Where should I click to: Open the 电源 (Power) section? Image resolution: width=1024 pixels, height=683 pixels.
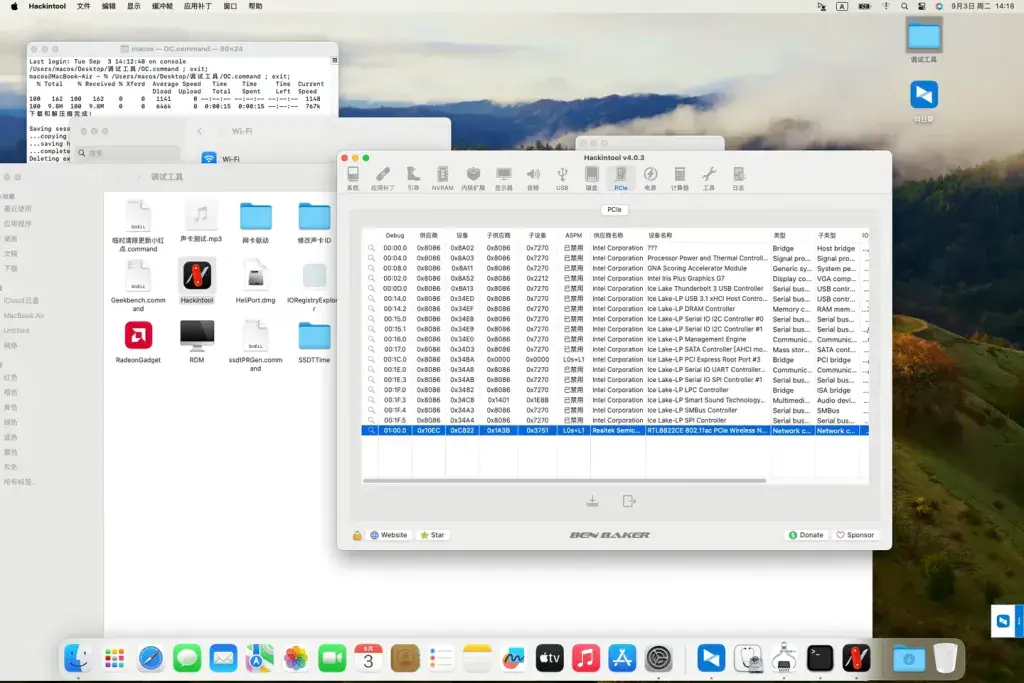[650, 178]
